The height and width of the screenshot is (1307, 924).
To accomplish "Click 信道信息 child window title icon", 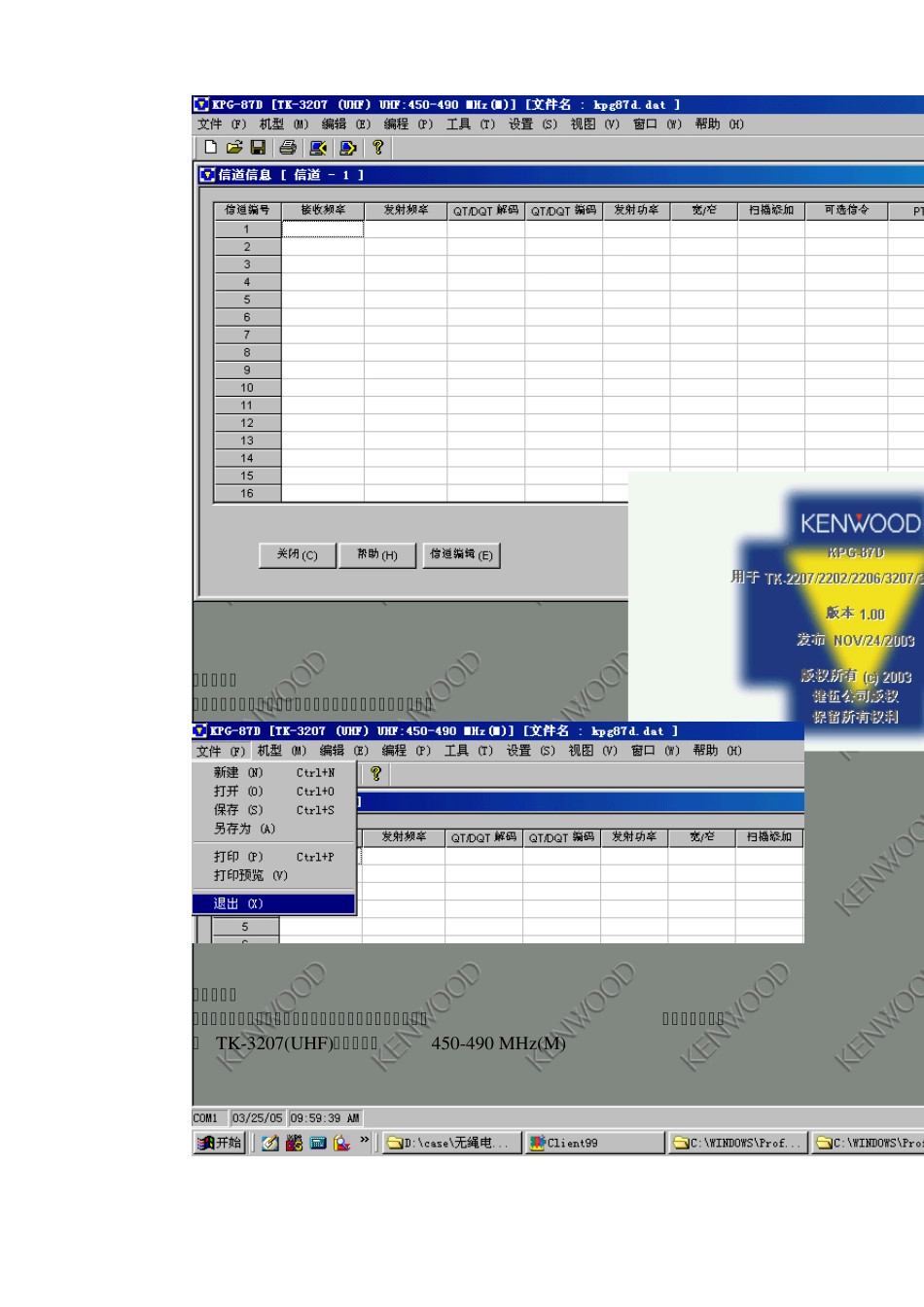I will pyautogui.click(x=207, y=175).
